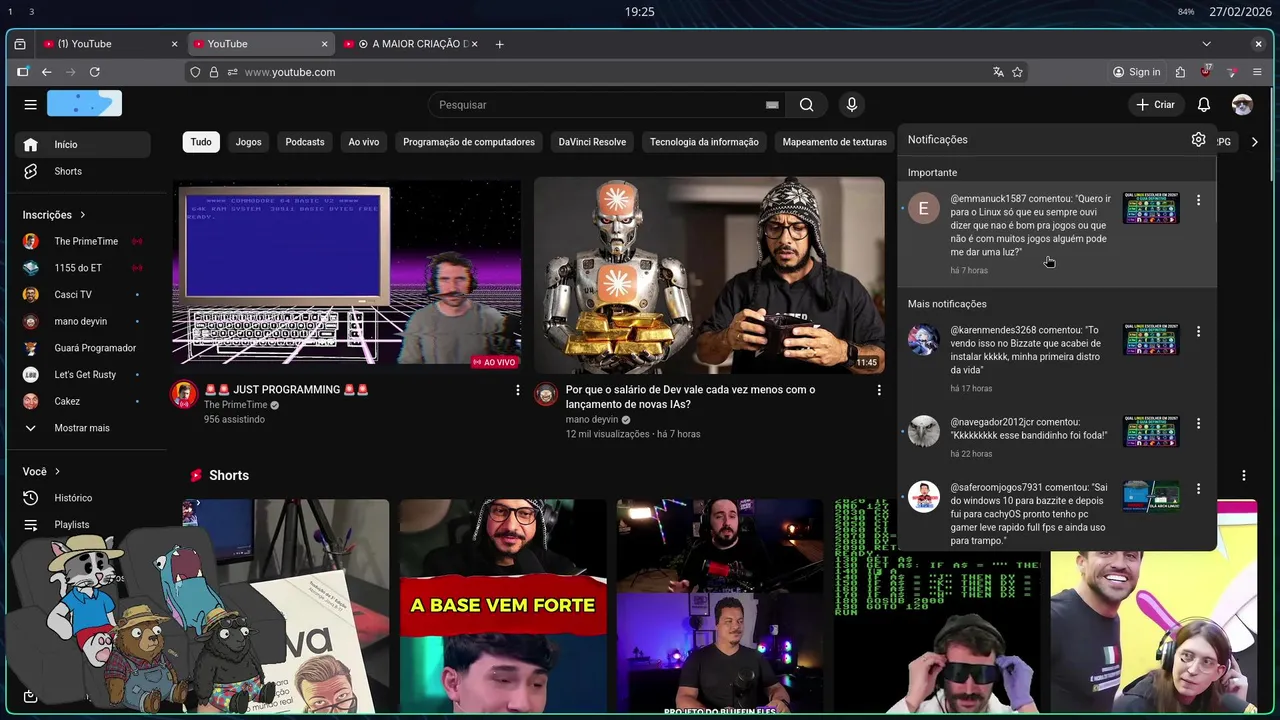
Task: Open Let's Get Rusty subscription
Action: pos(83,374)
